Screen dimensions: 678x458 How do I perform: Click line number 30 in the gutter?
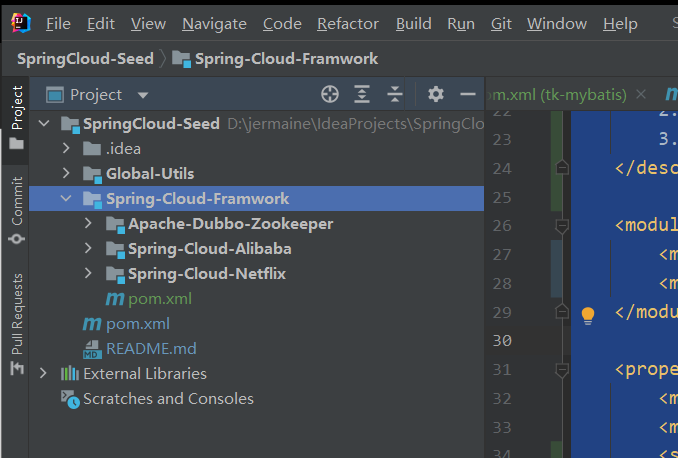click(x=502, y=341)
